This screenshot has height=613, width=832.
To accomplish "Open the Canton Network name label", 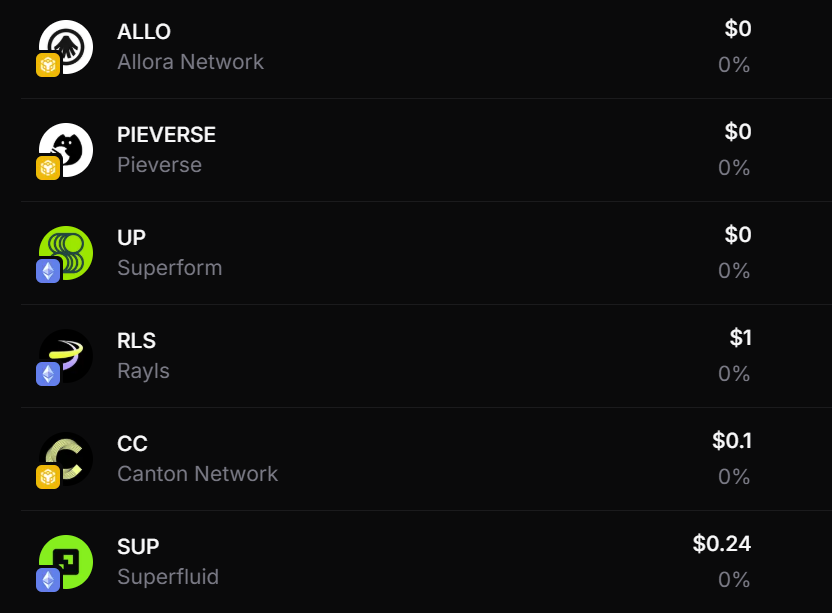I will pos(197,474).
